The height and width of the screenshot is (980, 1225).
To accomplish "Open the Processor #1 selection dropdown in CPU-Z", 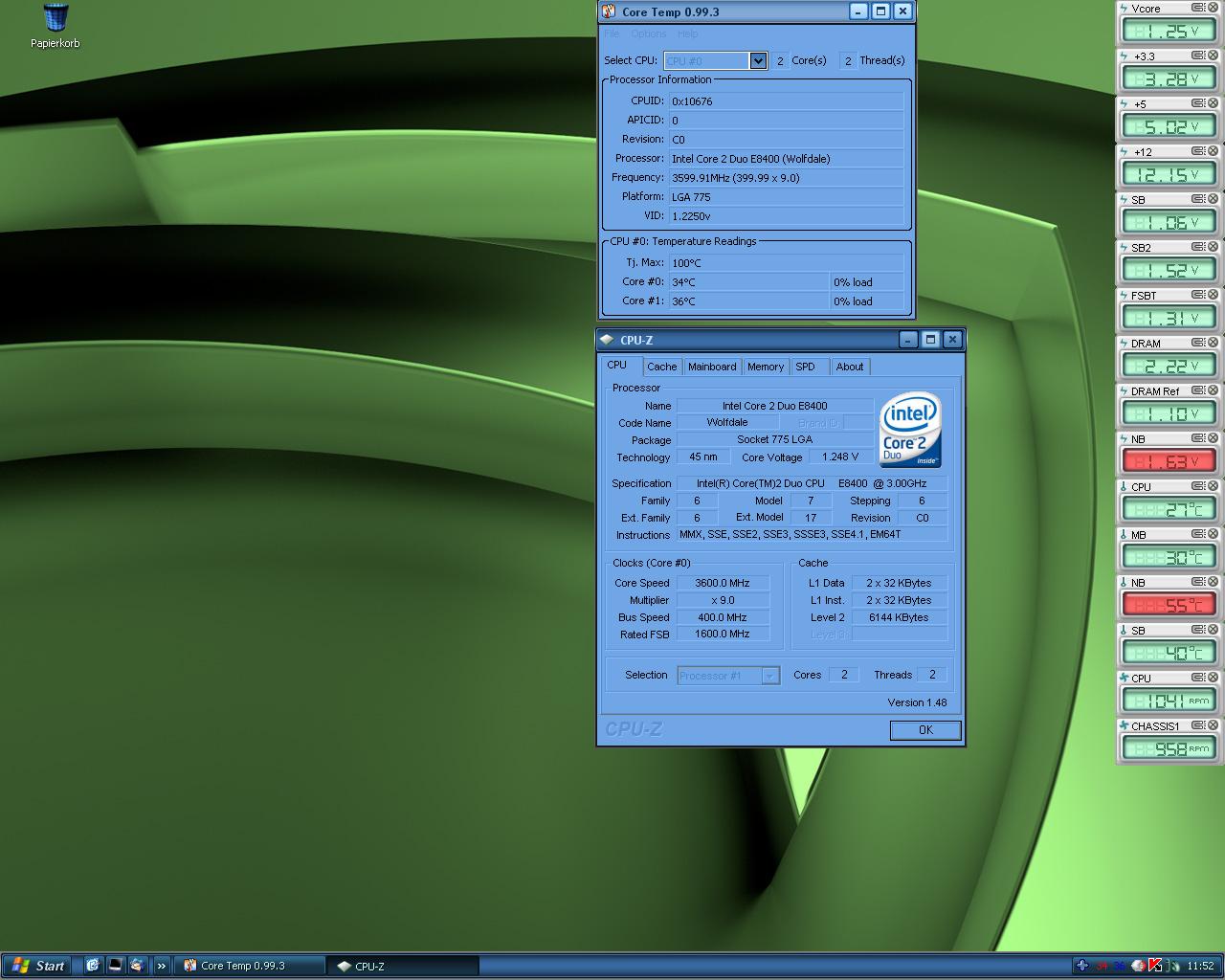I will pos(769,676).
